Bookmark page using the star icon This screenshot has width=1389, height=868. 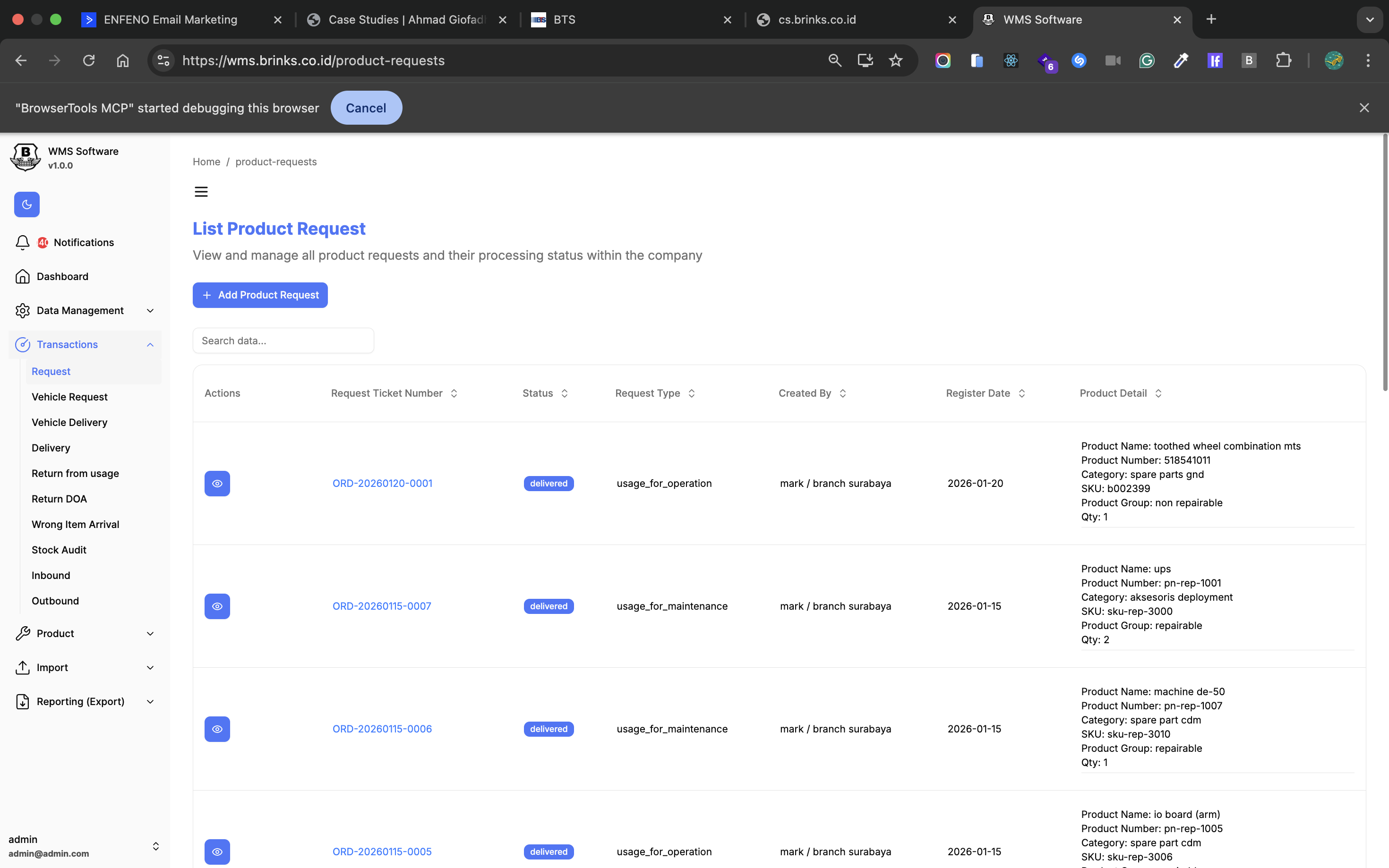click(895, 60)
